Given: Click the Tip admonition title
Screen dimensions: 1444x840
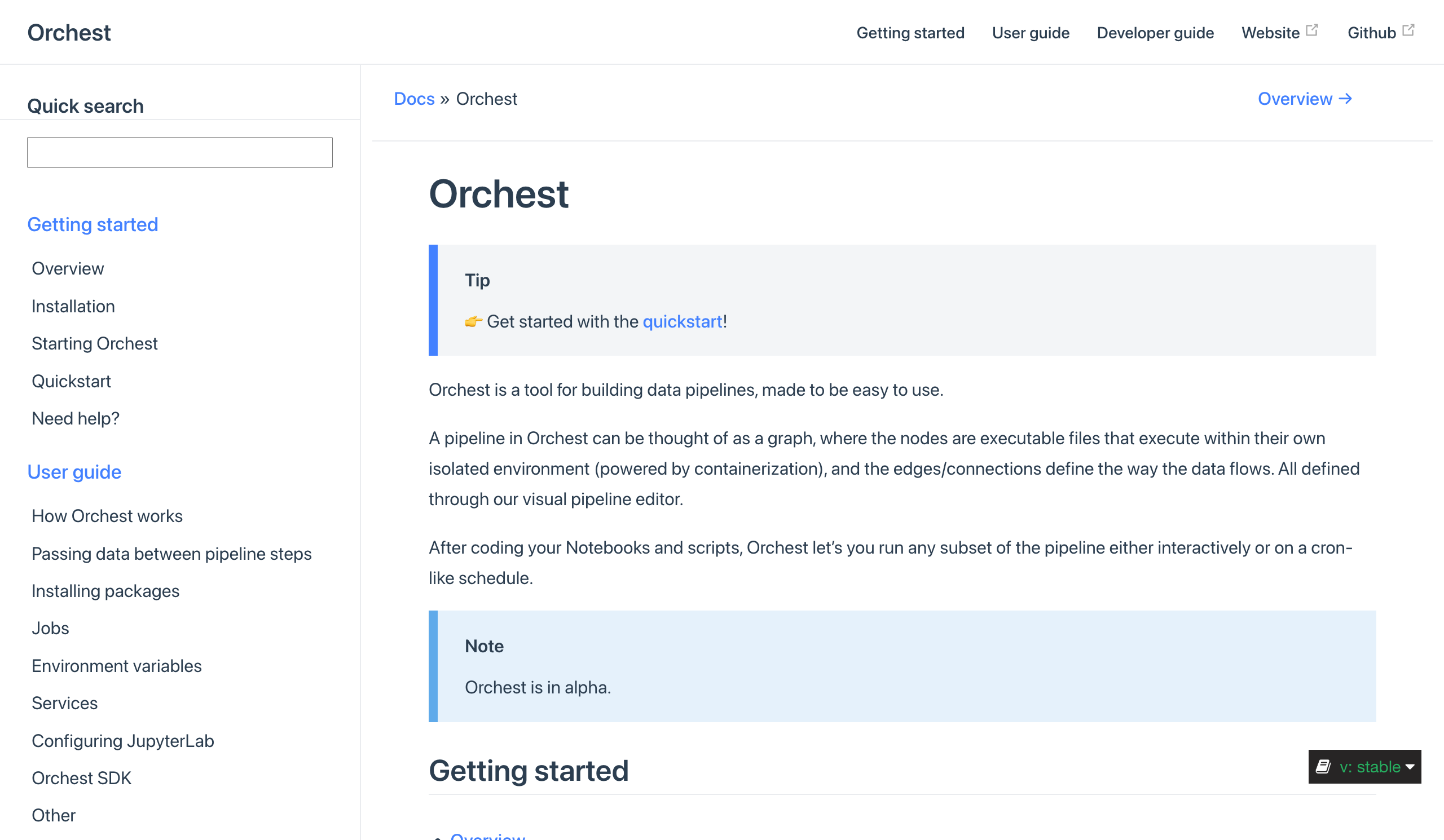Looking at the screenshot, I should (x=477, y=281).
